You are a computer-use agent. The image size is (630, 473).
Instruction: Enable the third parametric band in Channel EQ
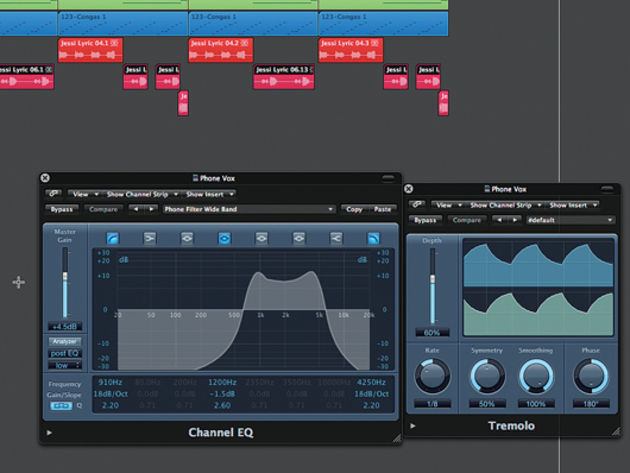click(187, 239)
